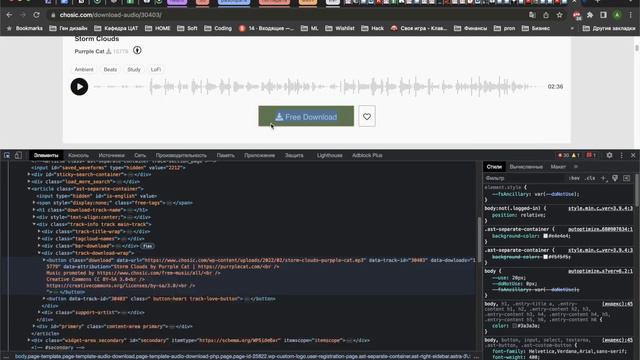Toggle the .cls classes panel

[x=590, y=178]
